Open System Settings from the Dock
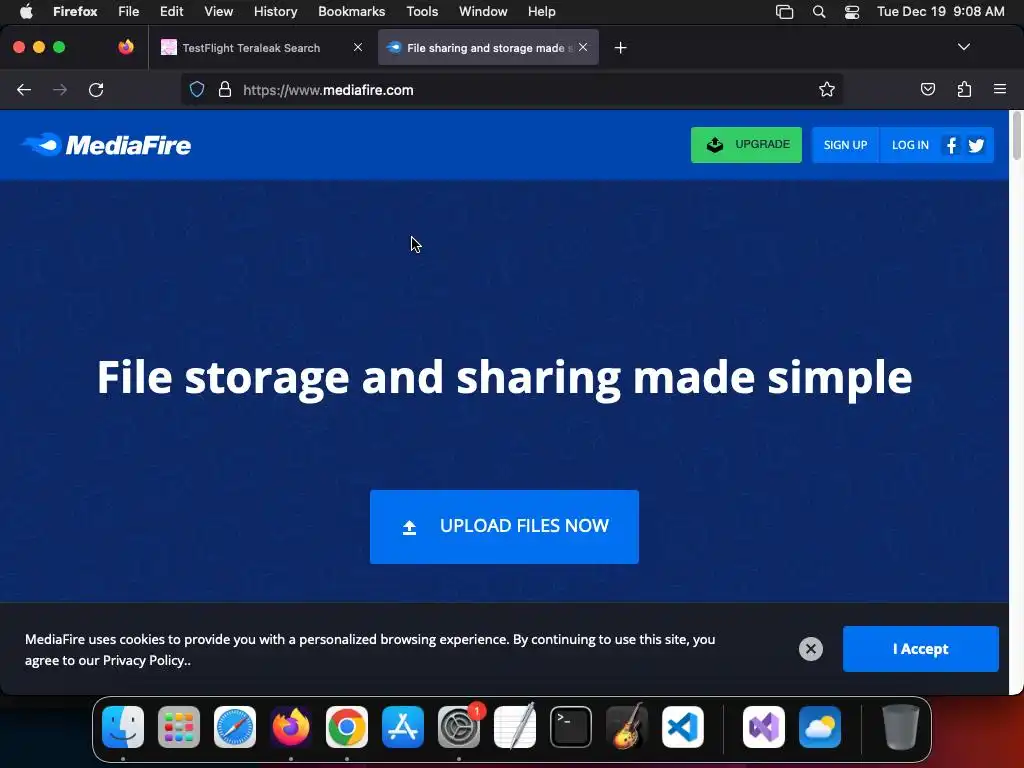This screenshot has width=1024, height=768. 458,726
